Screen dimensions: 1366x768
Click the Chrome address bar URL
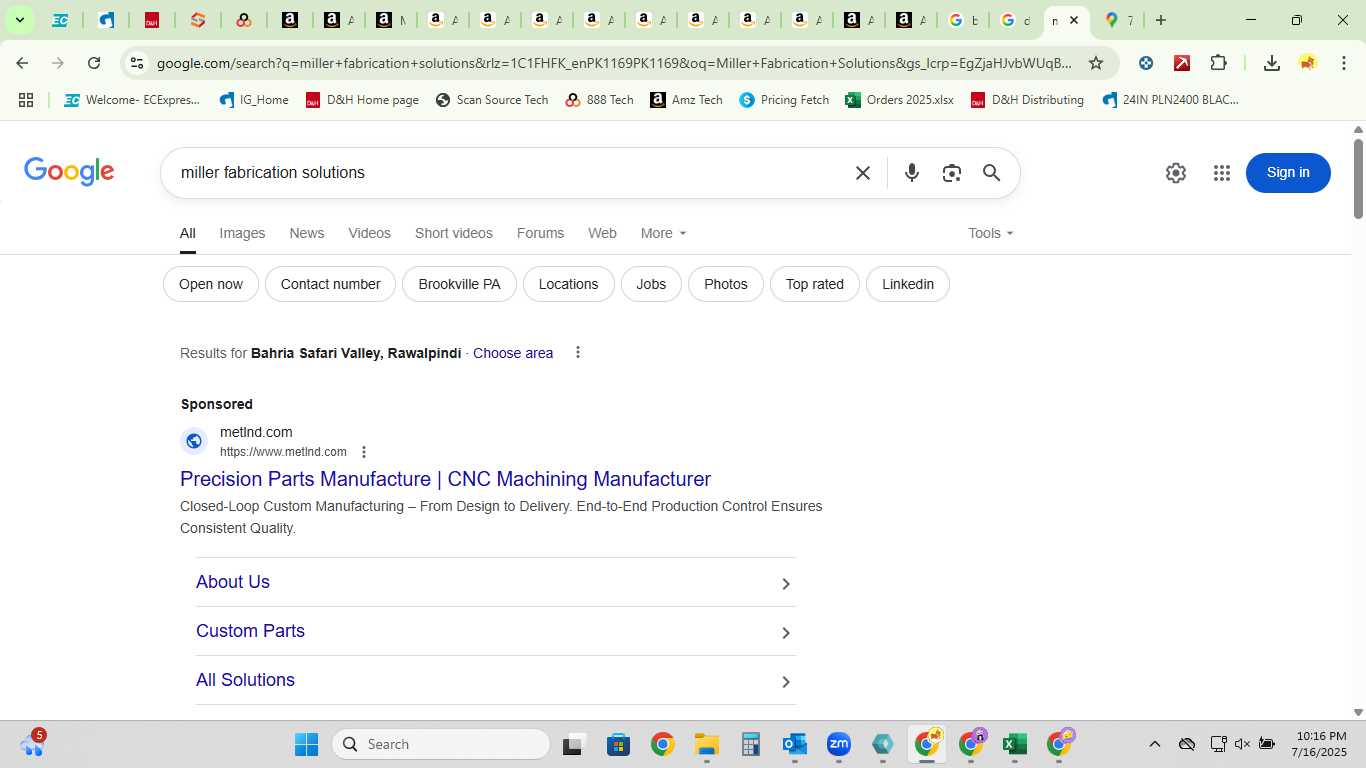pyautogui.click(x=614, y=63)
